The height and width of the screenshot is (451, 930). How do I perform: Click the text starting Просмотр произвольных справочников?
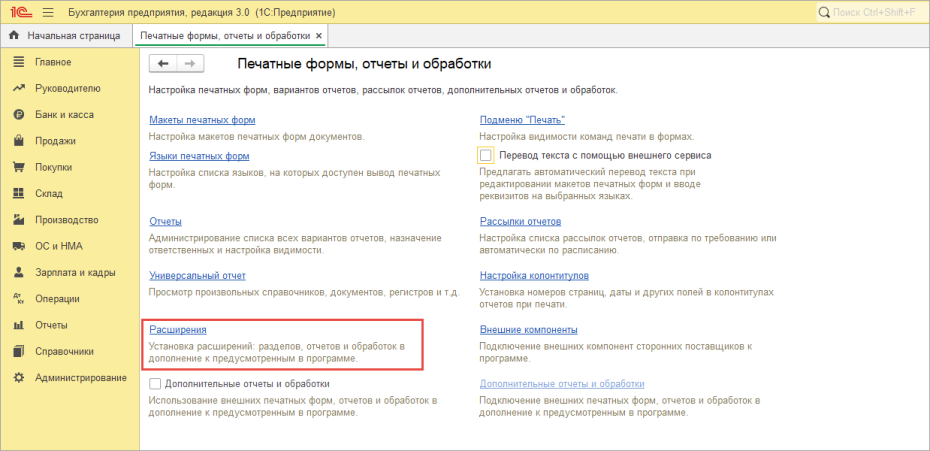point(305,293)
